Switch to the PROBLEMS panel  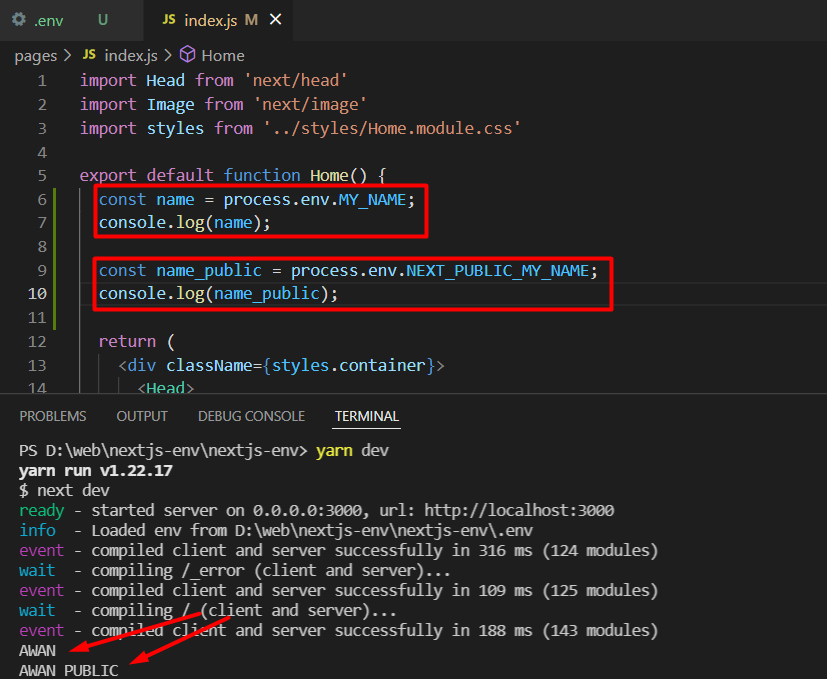[x=53, y=416]
